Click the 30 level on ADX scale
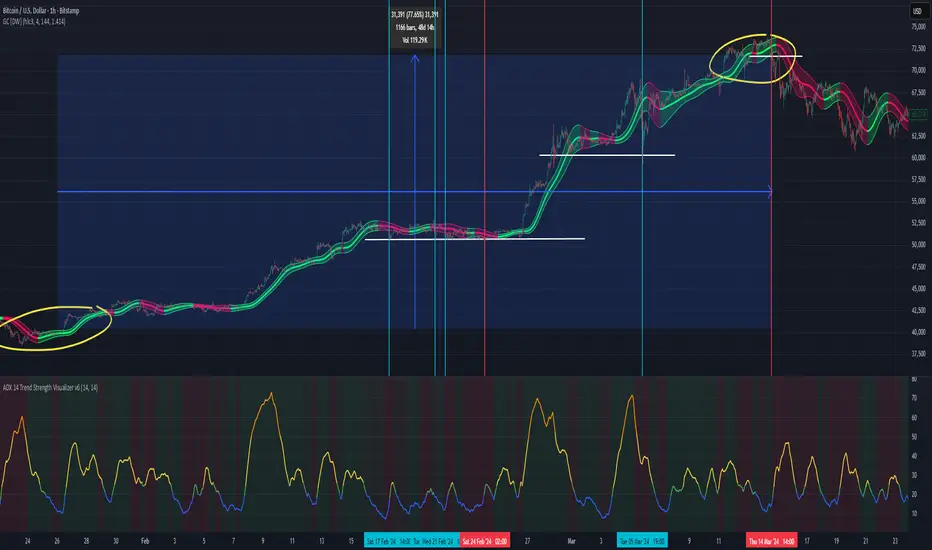Viewport: 932px width, 550px height. click(914, 475)
